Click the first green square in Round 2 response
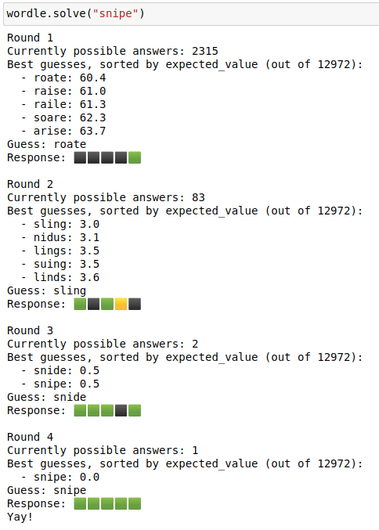Image resolution: width=379 pixels, height=530 pixels. (x=80, y=304)
